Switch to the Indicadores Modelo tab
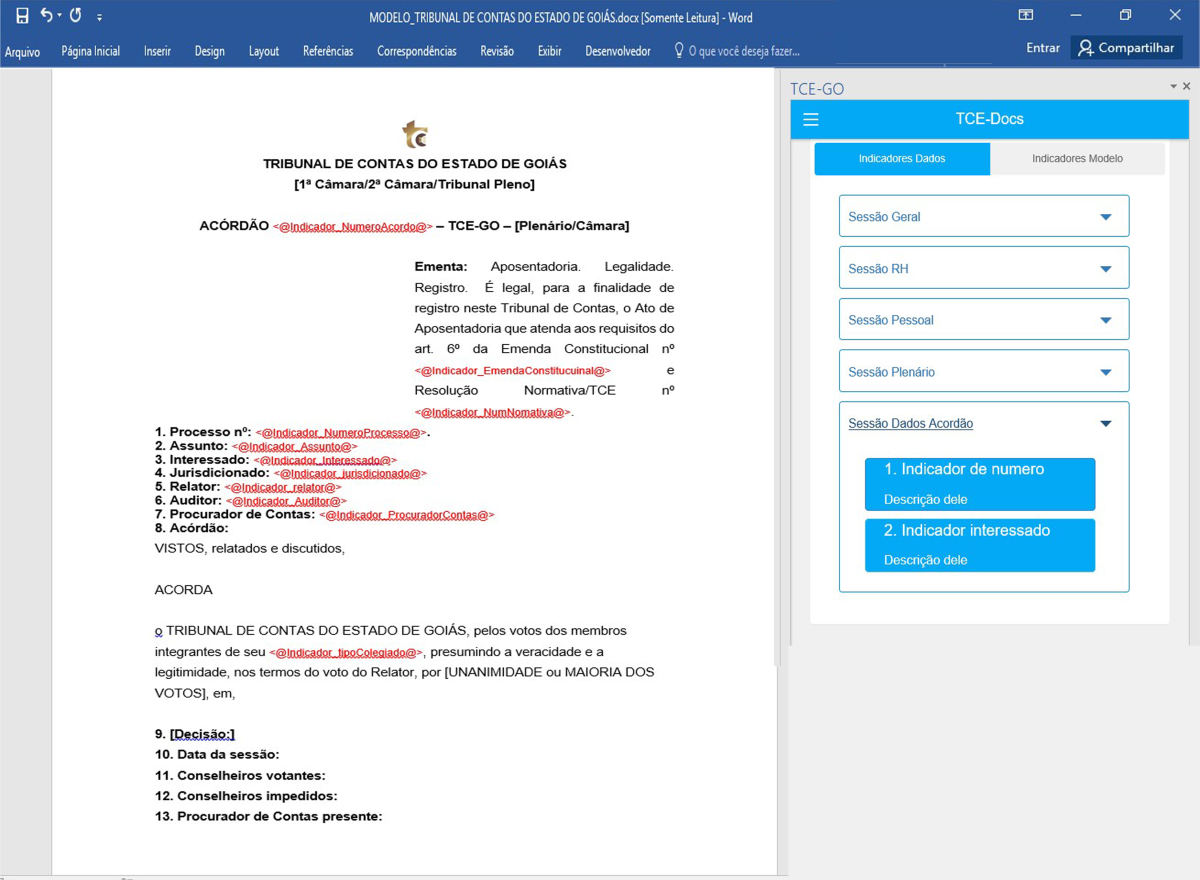Screen dimensions: 1200x880 click(x=1077, y=159)
